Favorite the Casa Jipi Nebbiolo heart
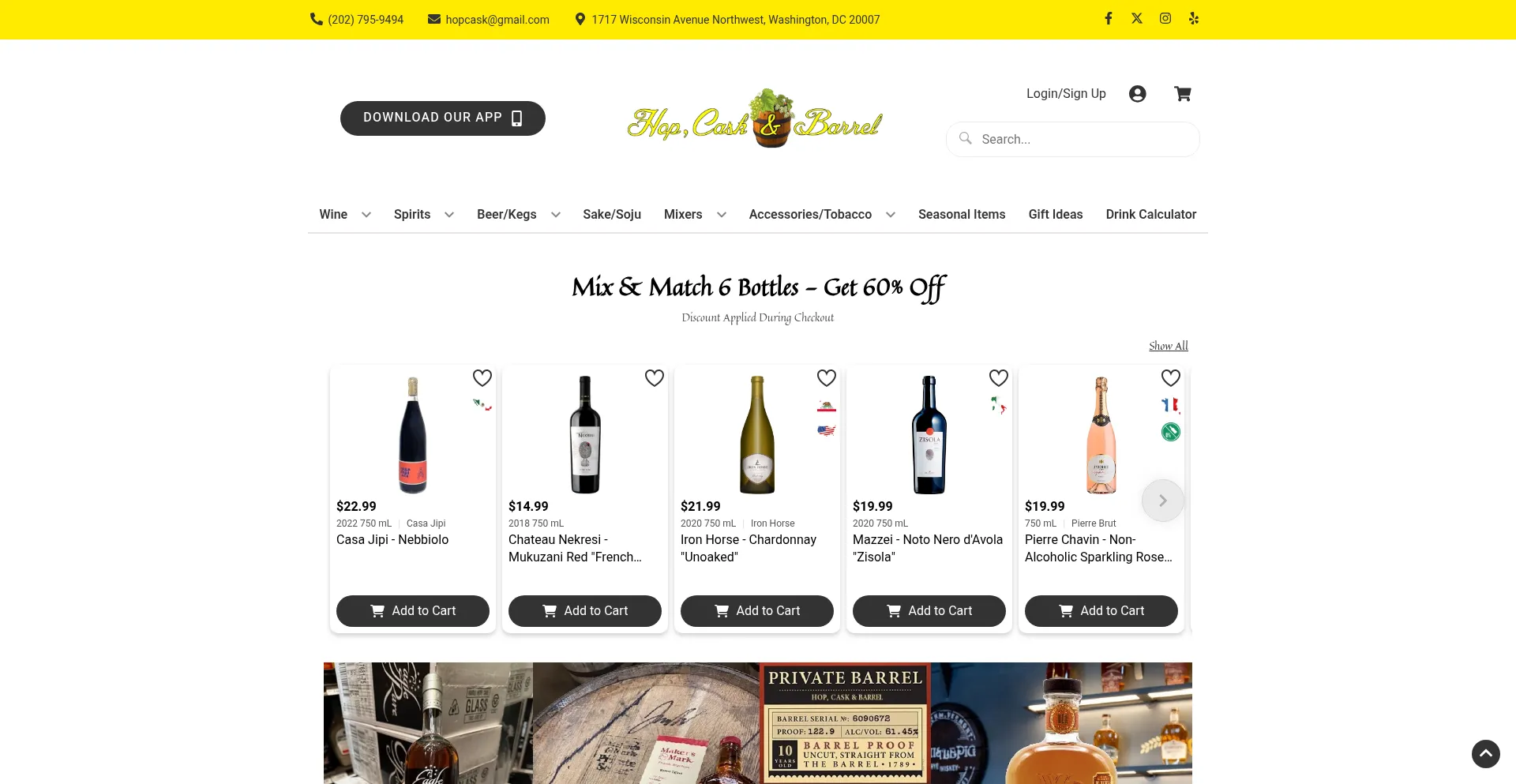This screenshot has width=1516, height=784. [482, 378]
